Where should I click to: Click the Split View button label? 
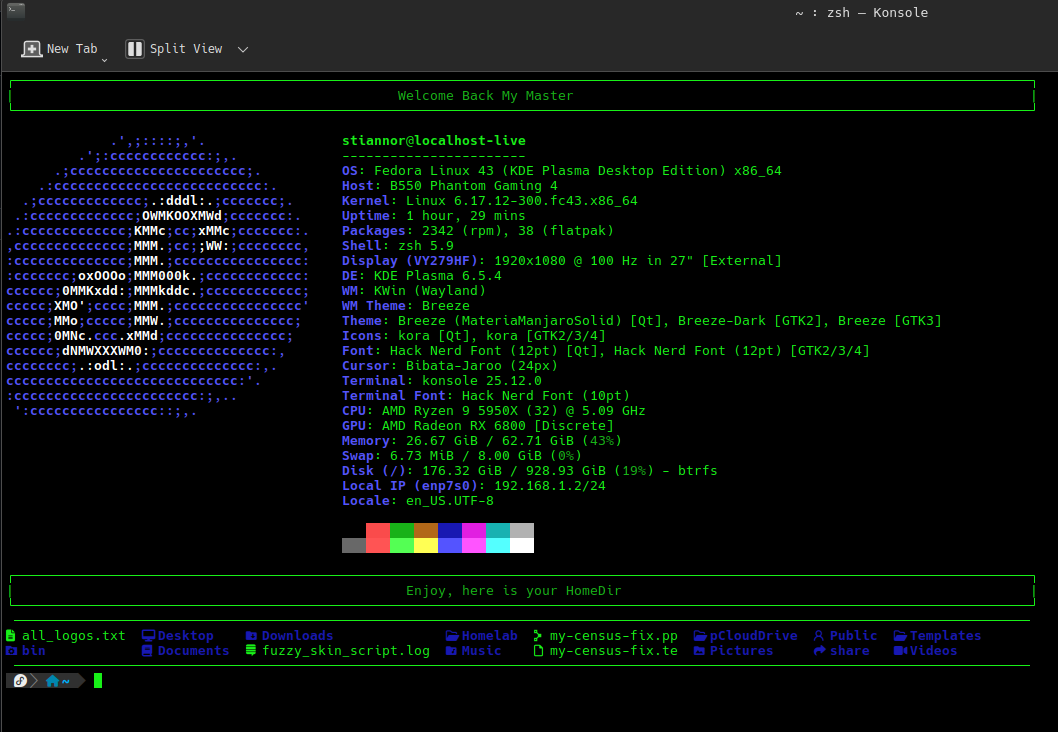pyautogui.click(x=186, y=49)
